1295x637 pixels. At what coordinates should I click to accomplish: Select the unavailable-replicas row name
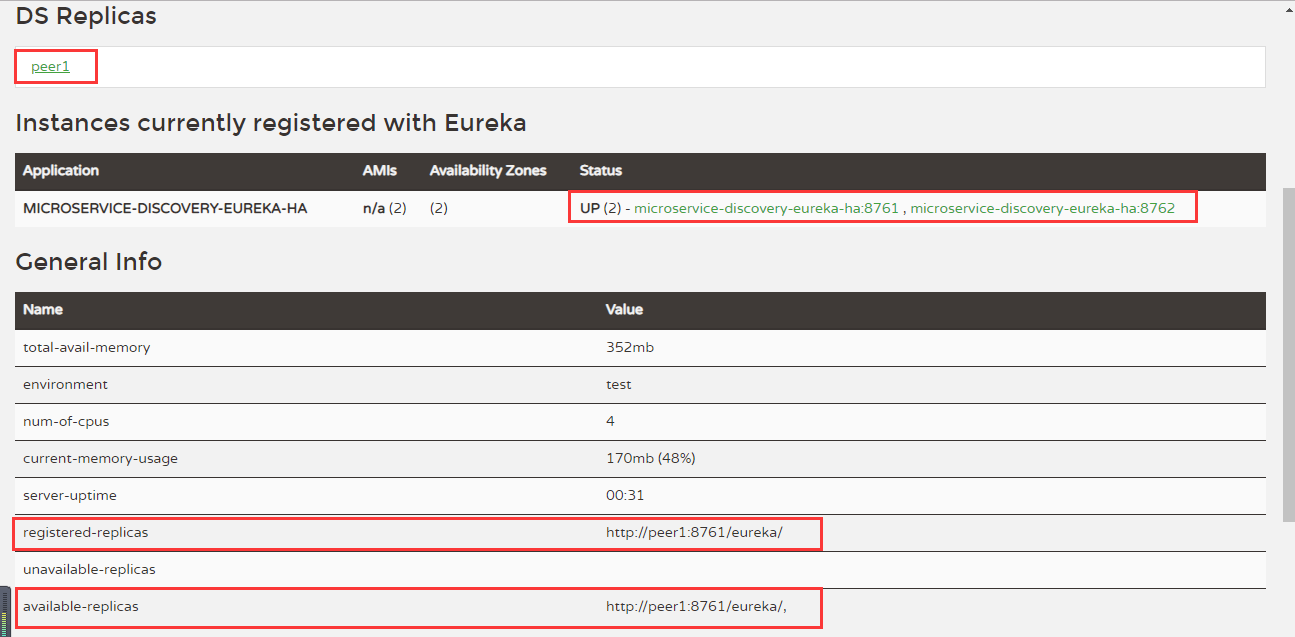(x=89, y=569)
